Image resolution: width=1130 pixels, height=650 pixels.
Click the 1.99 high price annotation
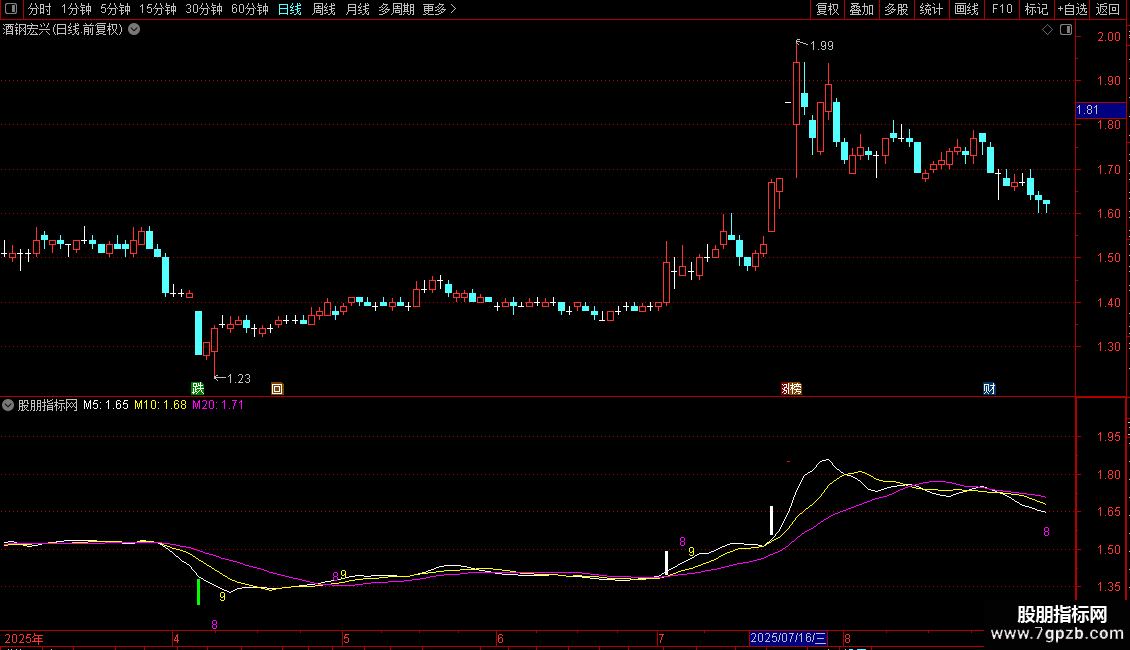(x=822, y=46)
